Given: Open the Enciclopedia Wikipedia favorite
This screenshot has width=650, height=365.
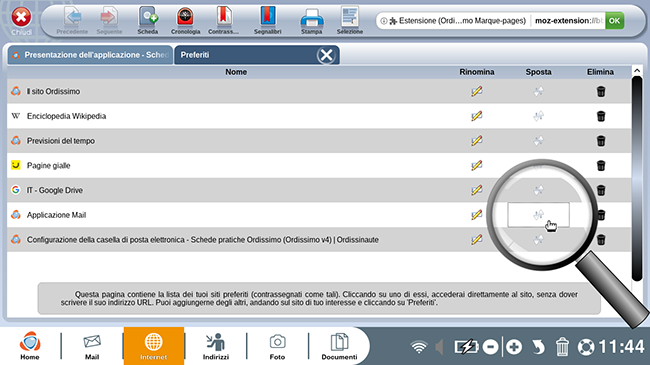Looking at the screenshot, I should click(x=66, y=116).
